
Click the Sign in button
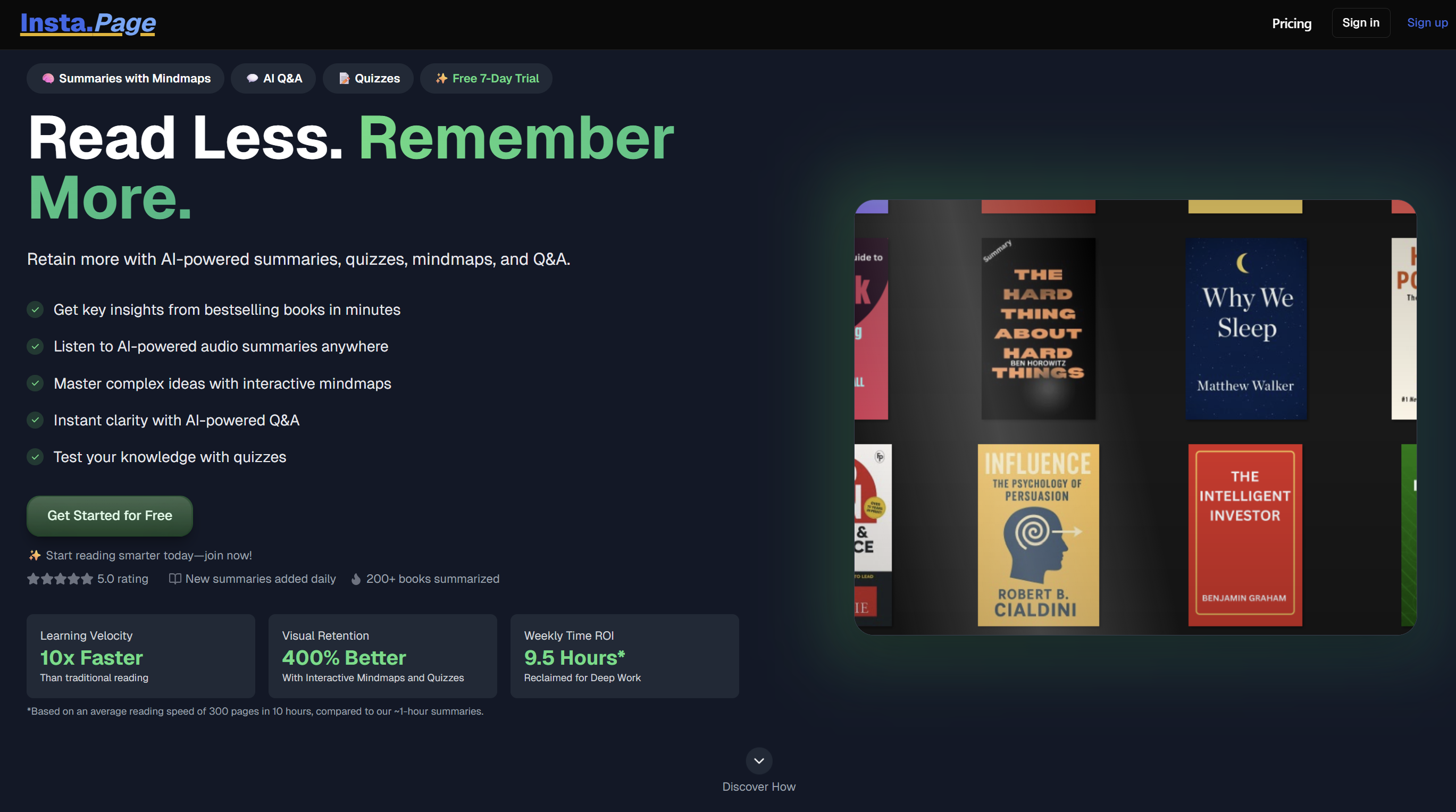click(1360, 23)
